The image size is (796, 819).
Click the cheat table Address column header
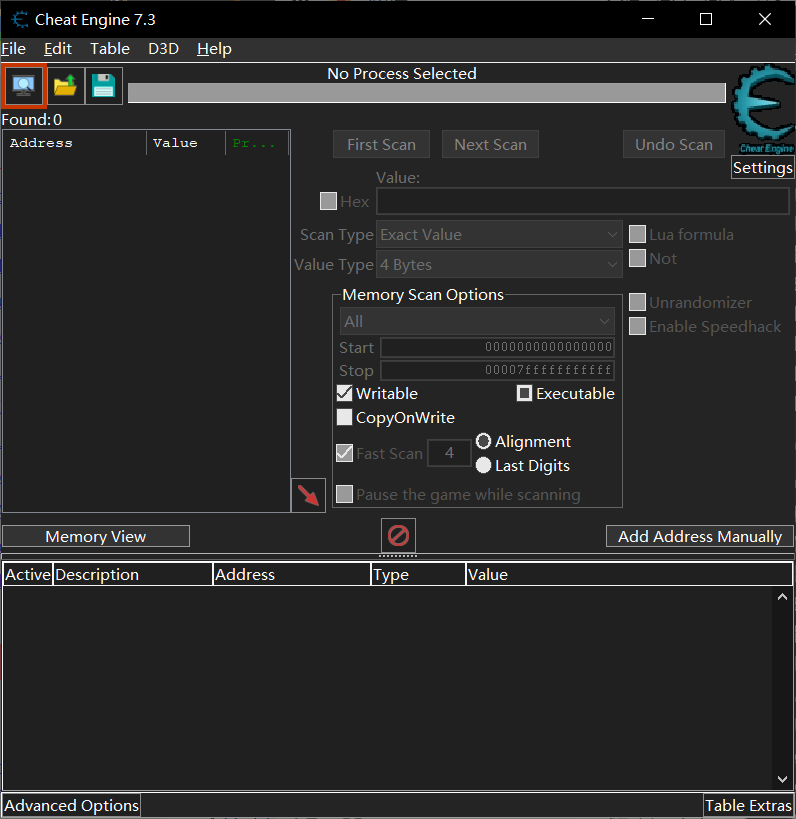point(292,575)
